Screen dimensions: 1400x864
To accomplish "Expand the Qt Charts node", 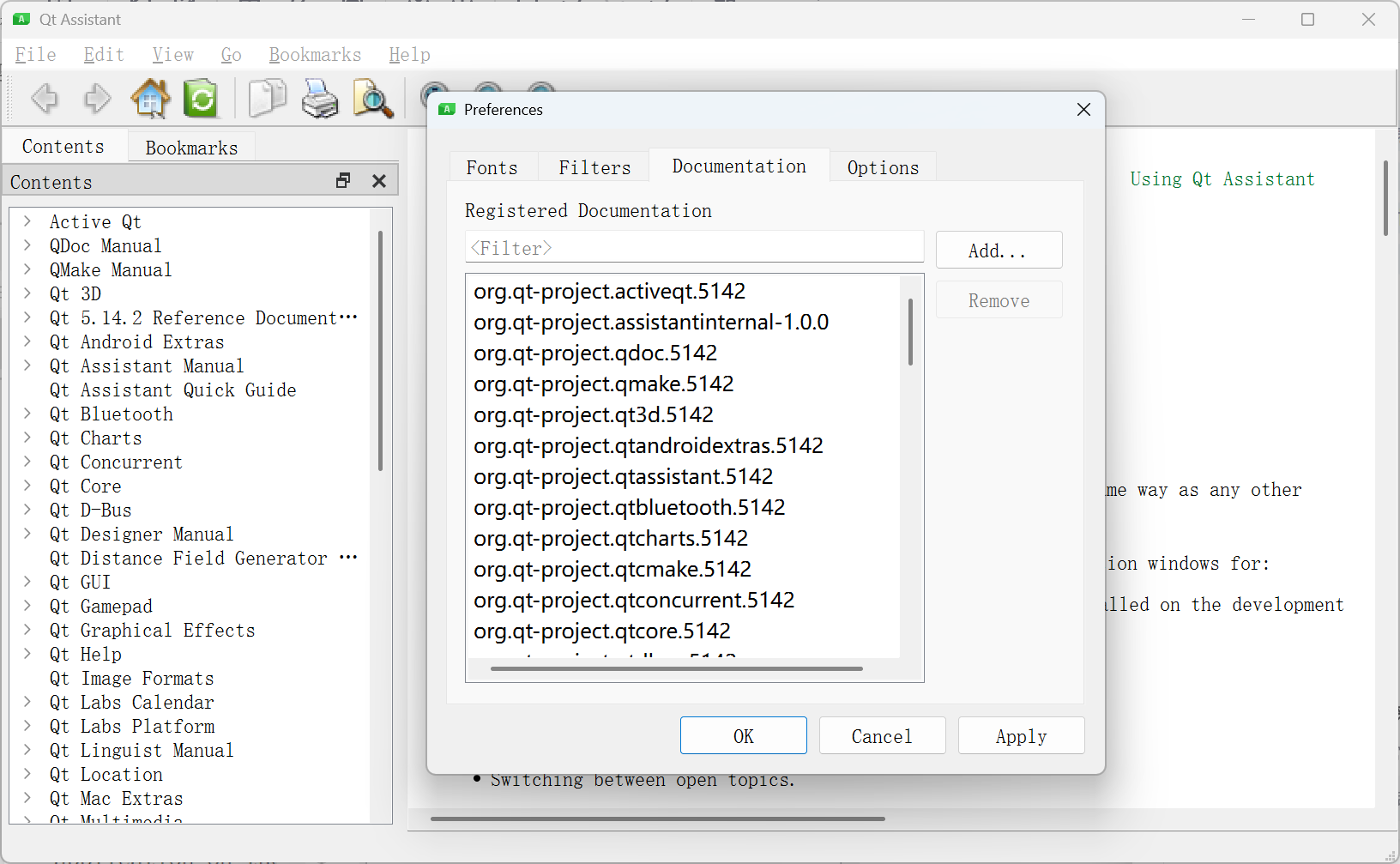I will pyautogui.click(x=27, y=438).
